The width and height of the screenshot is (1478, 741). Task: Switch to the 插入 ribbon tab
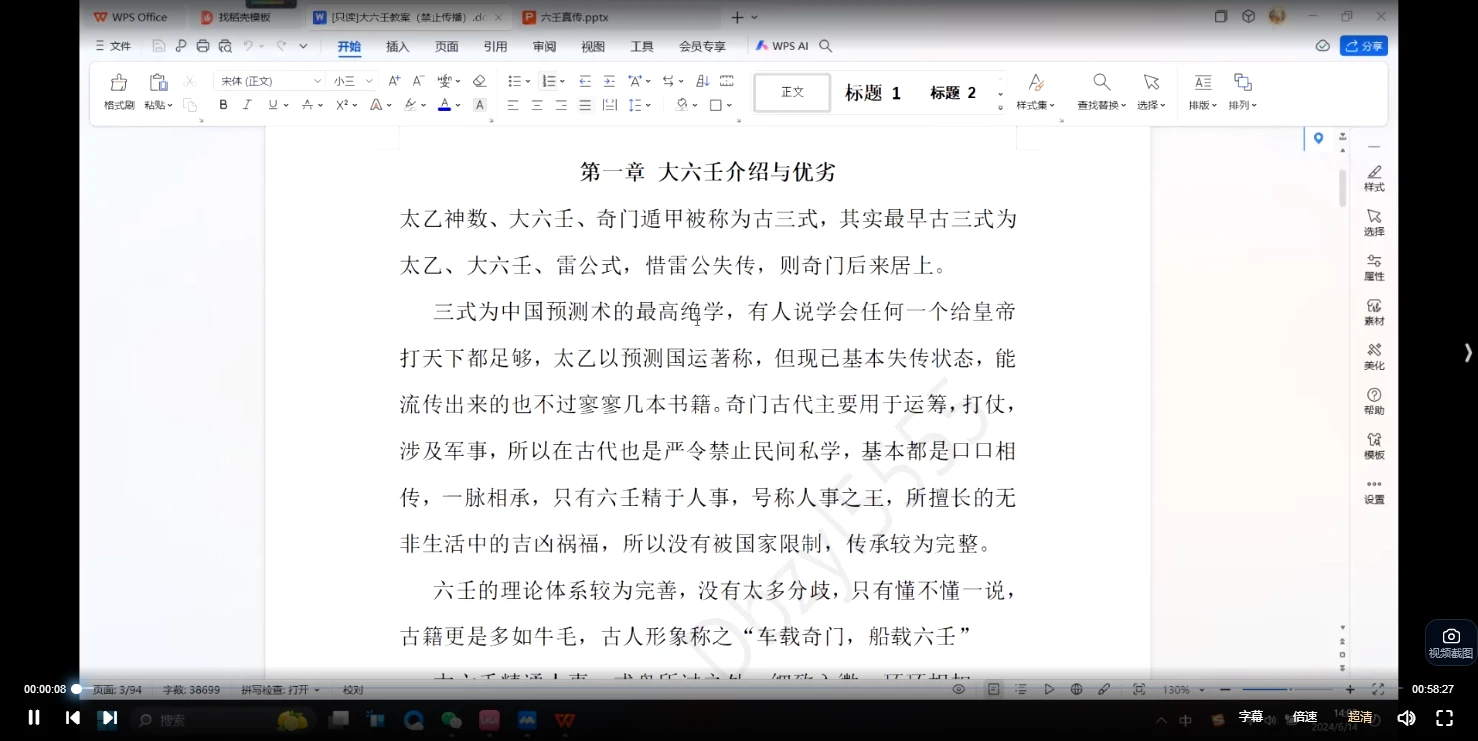(x=397, y=47)
